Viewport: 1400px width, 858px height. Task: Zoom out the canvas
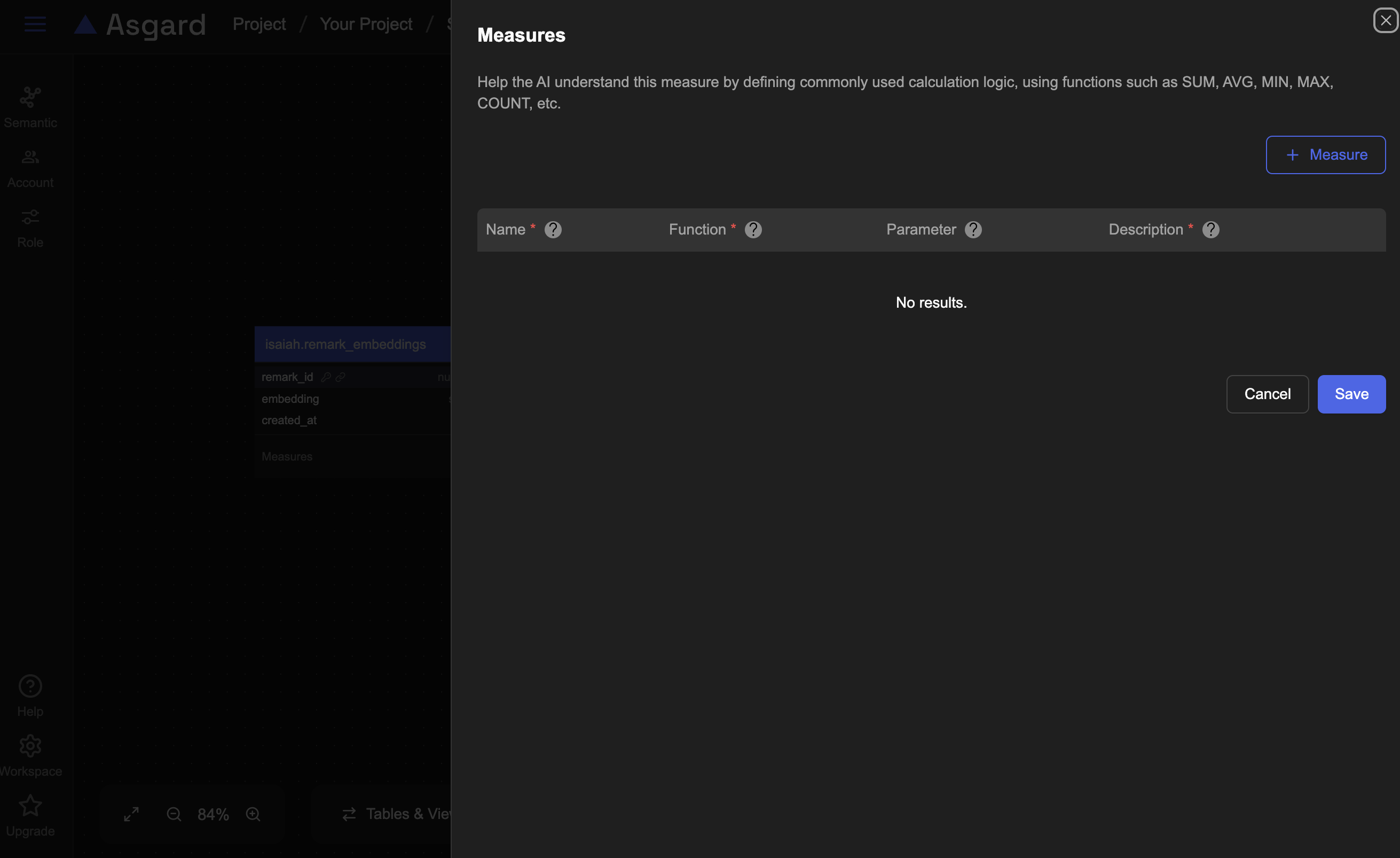click(174, 814)
